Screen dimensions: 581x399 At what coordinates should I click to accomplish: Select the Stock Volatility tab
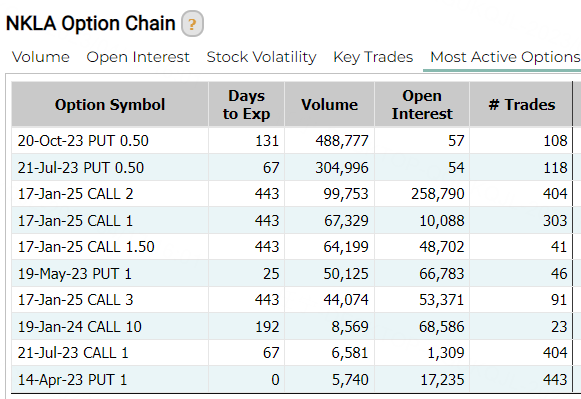pyautogui.click(x=261, y=57)
